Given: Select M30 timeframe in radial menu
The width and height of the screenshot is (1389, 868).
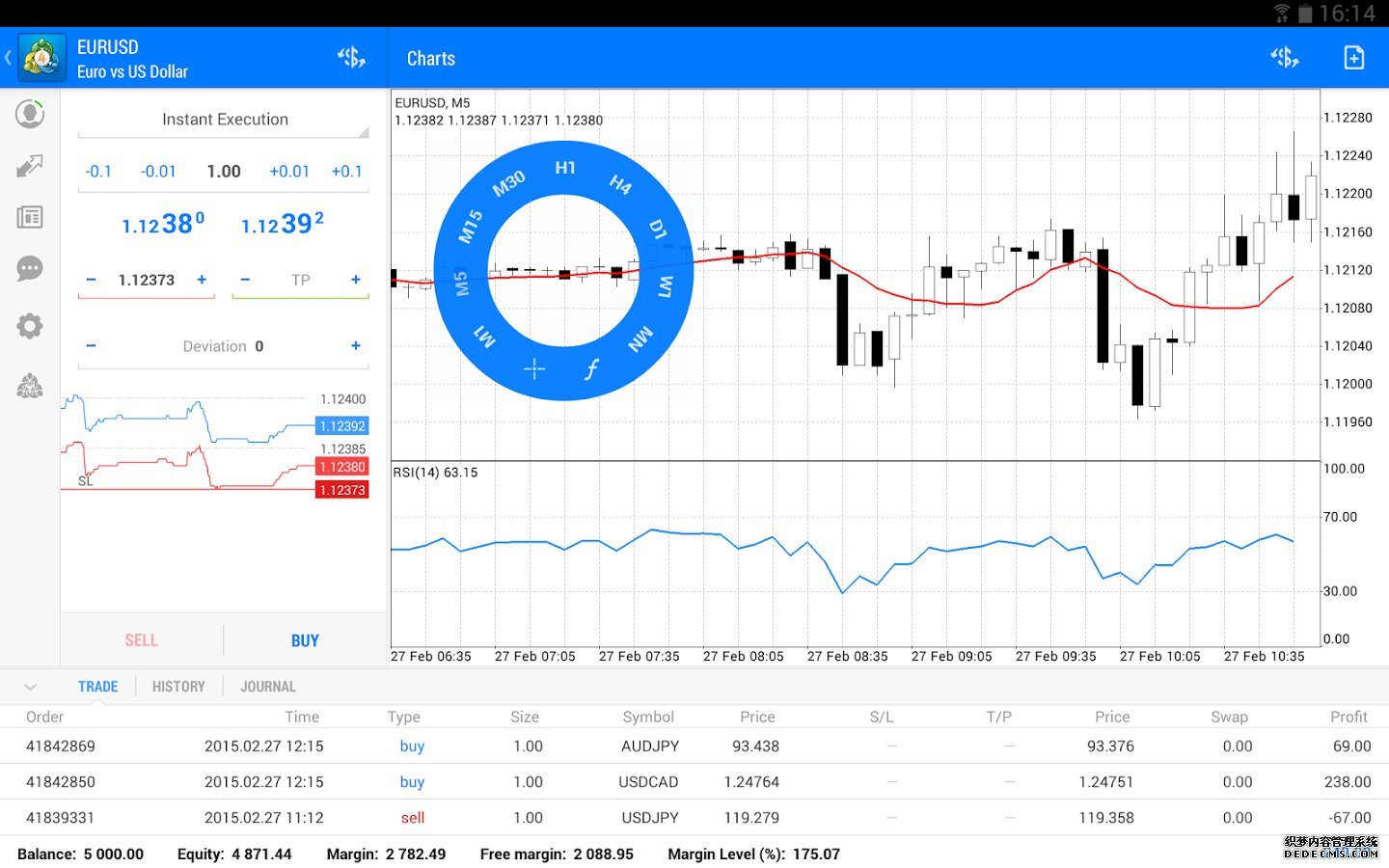Looking at the screenshot, I should (509, 182).
